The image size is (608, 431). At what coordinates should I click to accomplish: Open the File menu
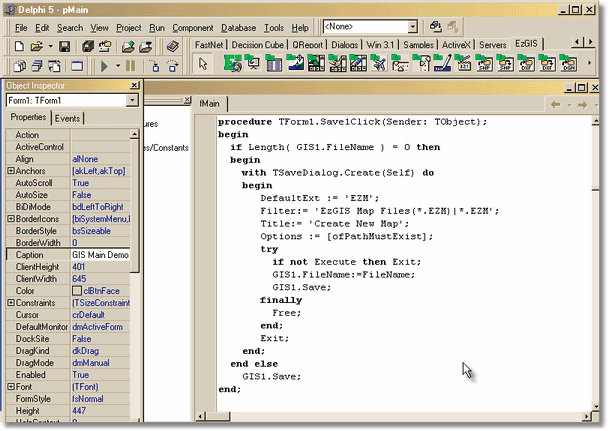click(x=21, y=28)
